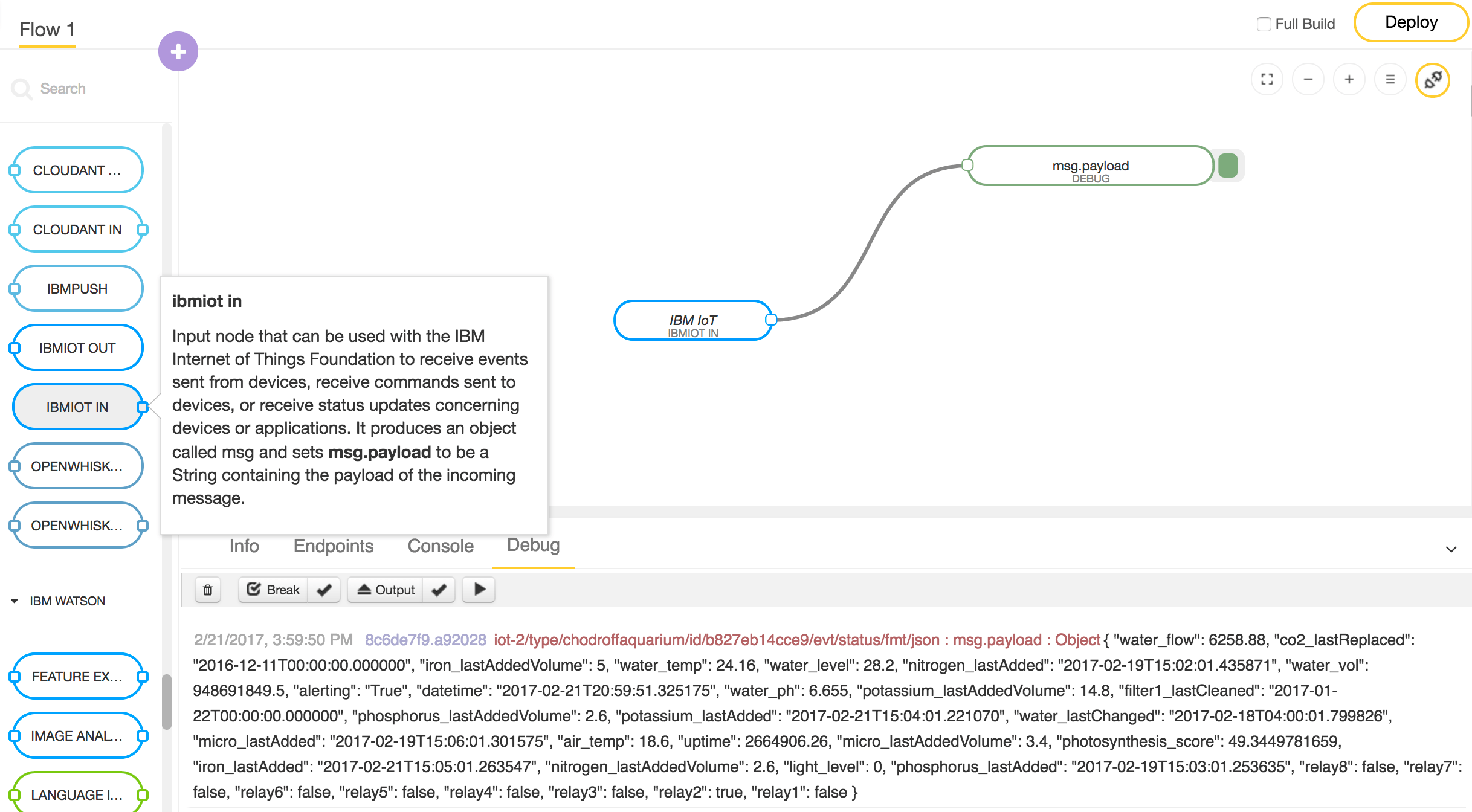Zoom in the canvas with plus icon
Viewport: 1472px width, 812px height.
tap(1349, 79)
